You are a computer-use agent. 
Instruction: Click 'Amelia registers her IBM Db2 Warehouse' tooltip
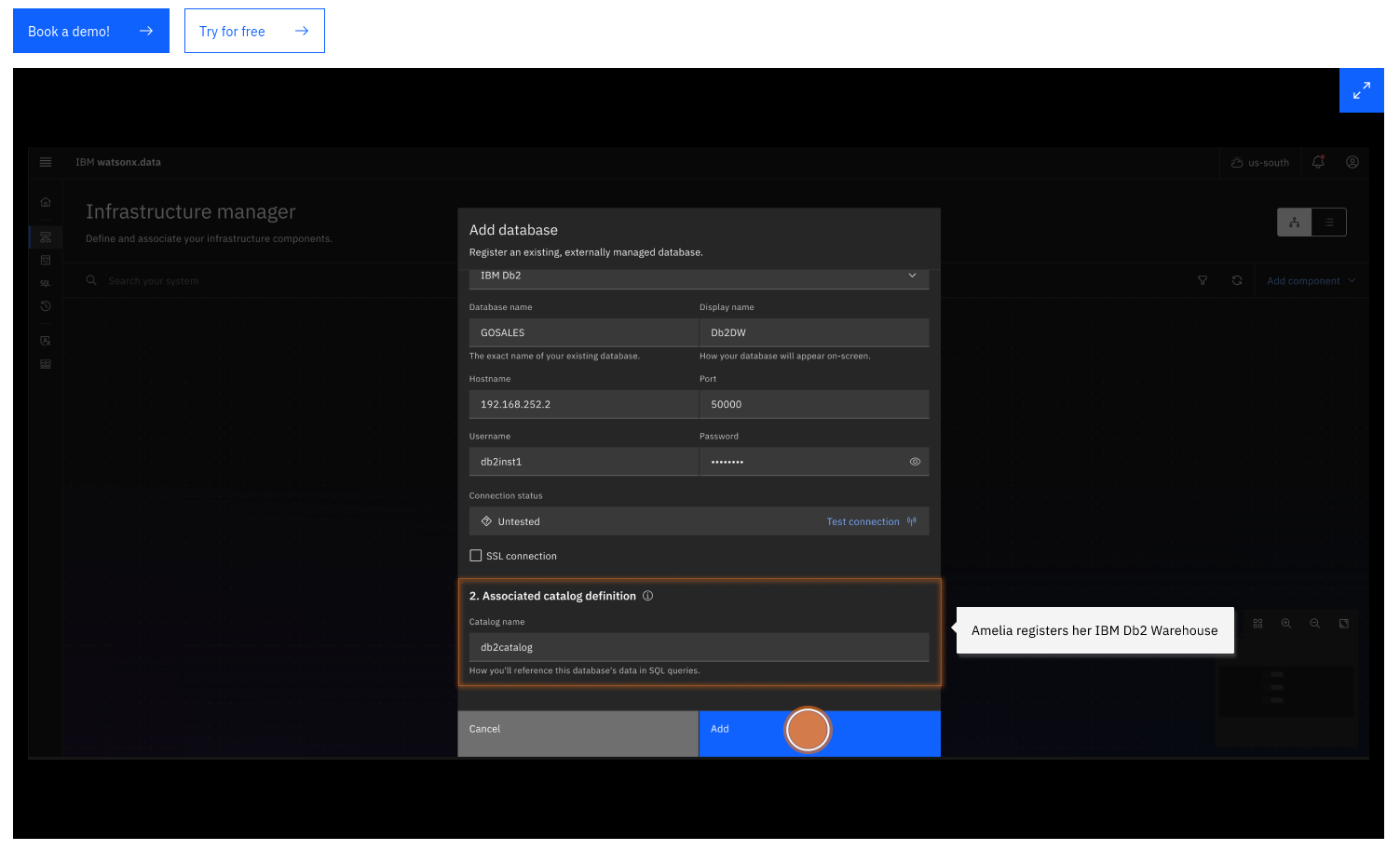coord(1094,630)
